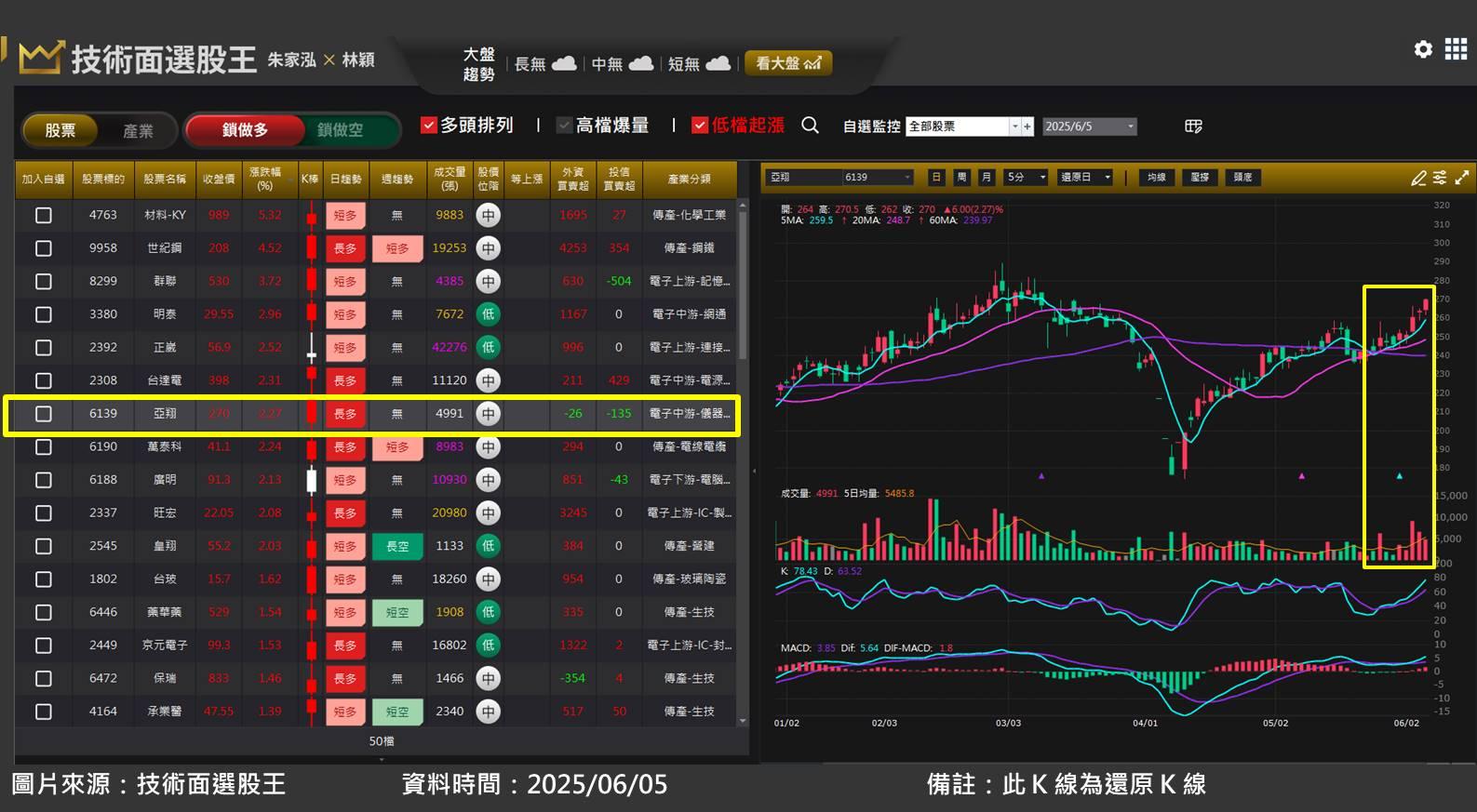The width and height of the screenshot is (1477, 812).
Task: Click the crown logo of 技術面選股王
Action: pos(41,58)
